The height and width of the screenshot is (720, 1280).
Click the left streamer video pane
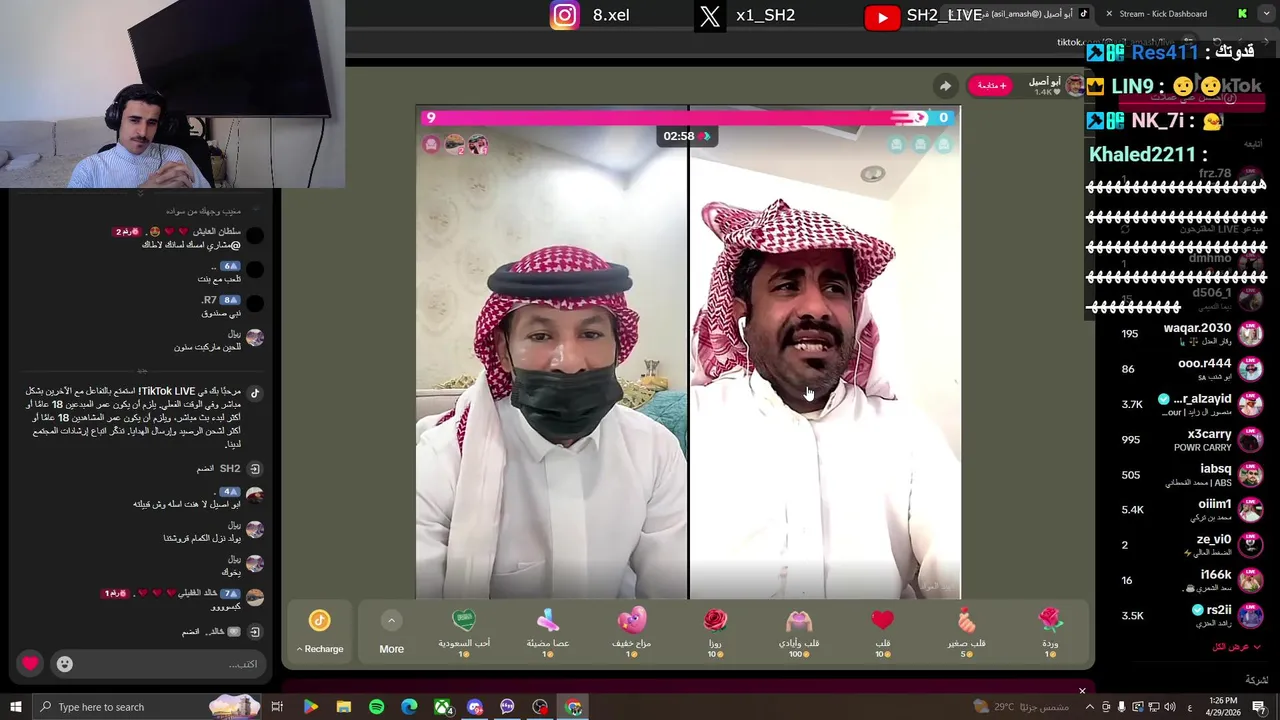pos(551,352)
